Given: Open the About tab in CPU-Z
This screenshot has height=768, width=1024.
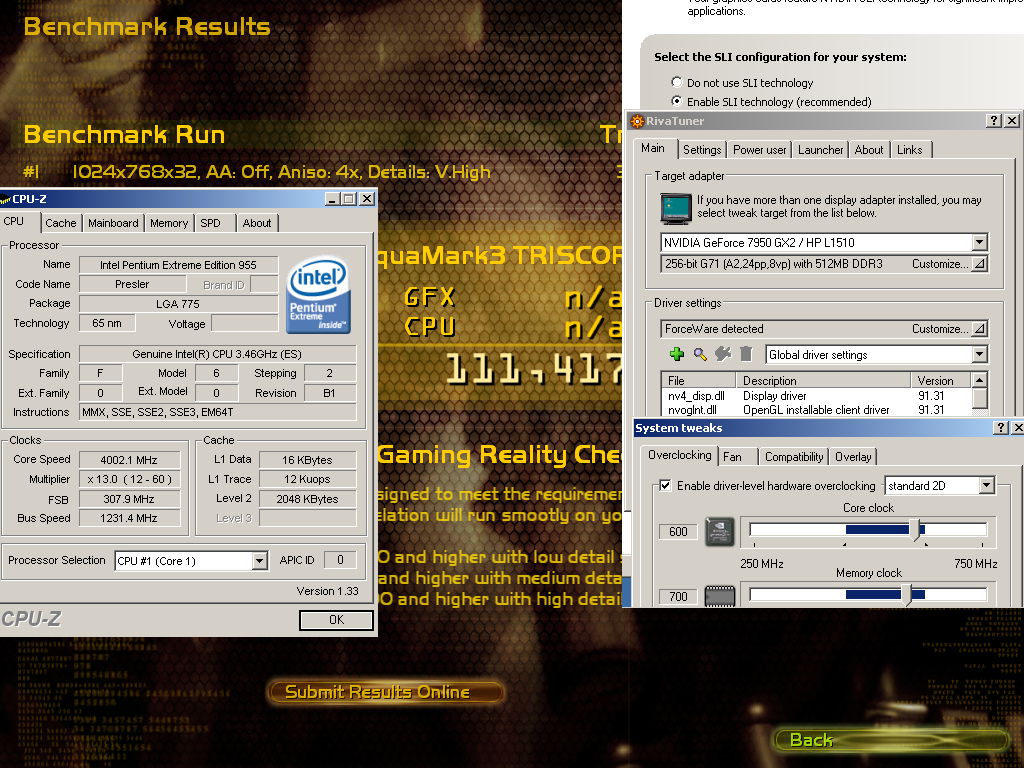Looking at the screenshot, I should (257, 223).
